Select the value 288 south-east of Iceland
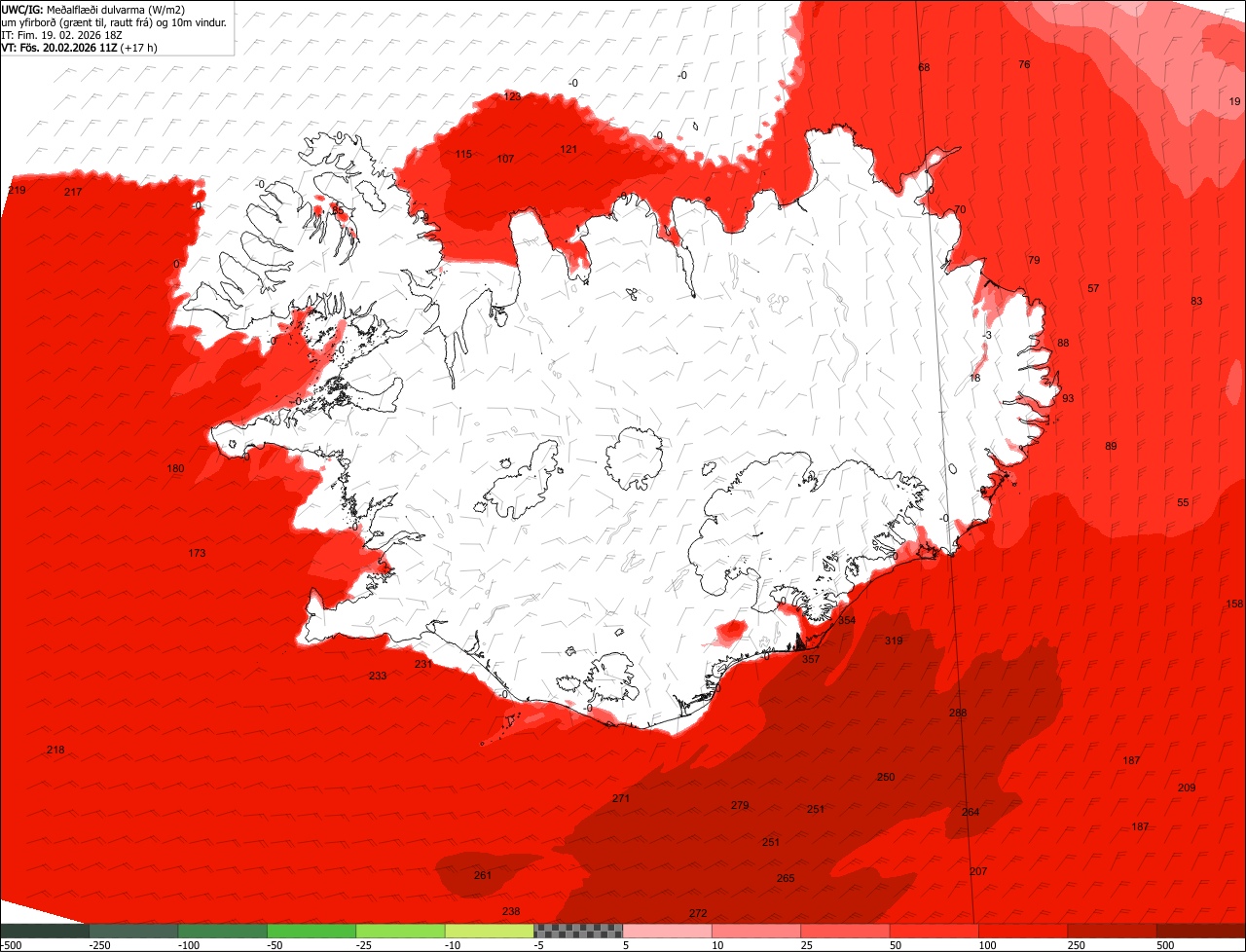 click(958, 714)
